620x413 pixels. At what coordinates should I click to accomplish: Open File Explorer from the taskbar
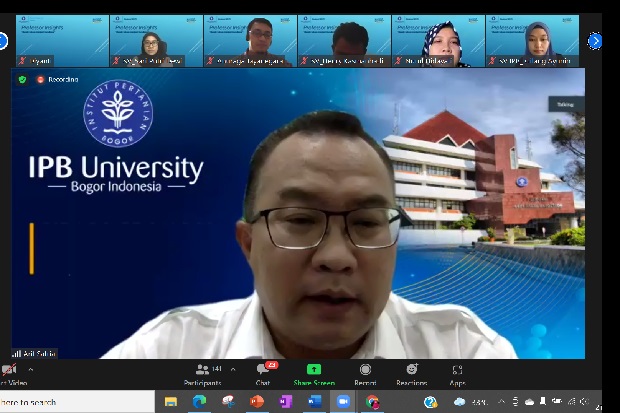171,402
